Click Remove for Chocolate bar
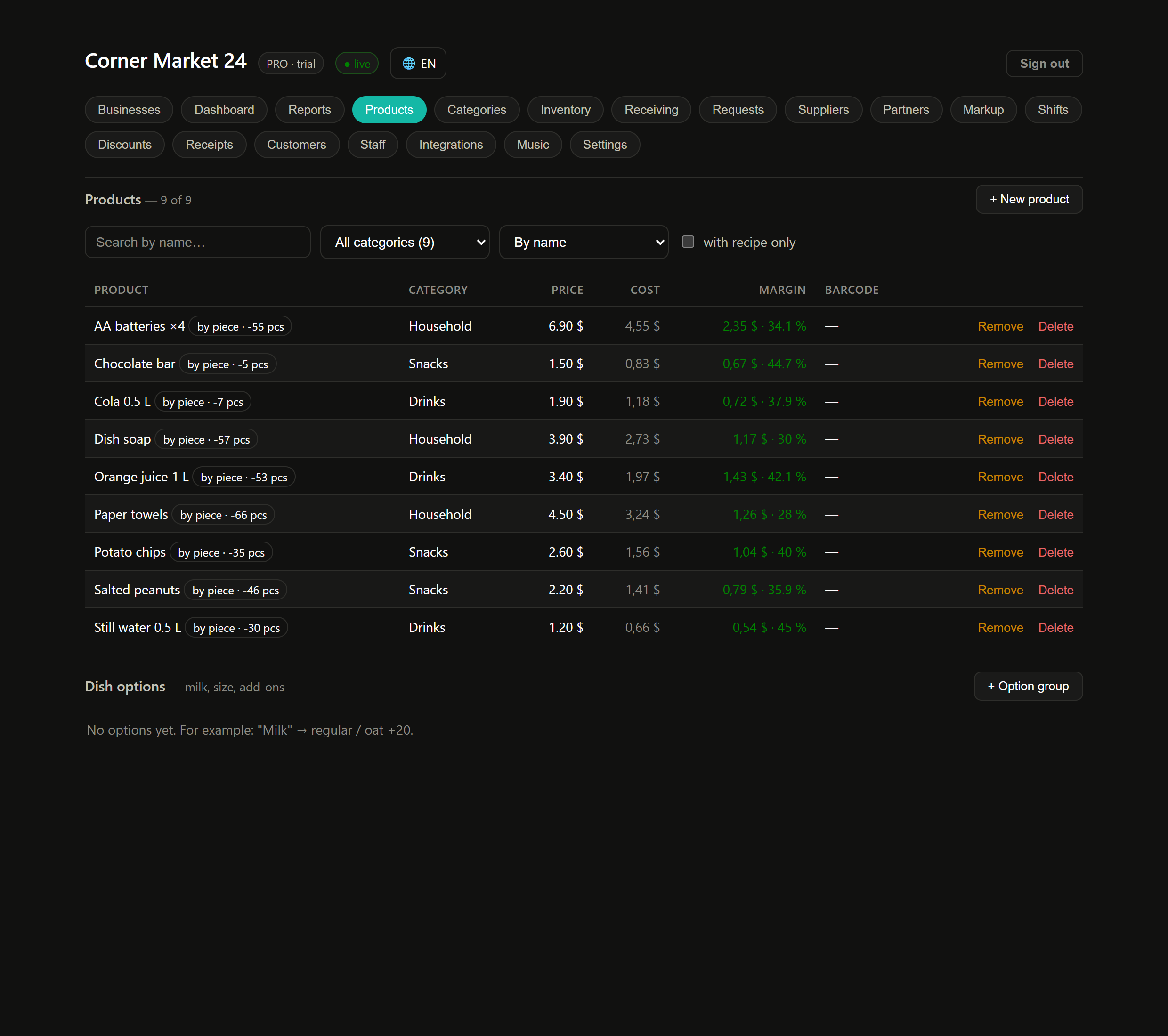This screenshot has width=1168, height=1036. tap(1000, 364)
